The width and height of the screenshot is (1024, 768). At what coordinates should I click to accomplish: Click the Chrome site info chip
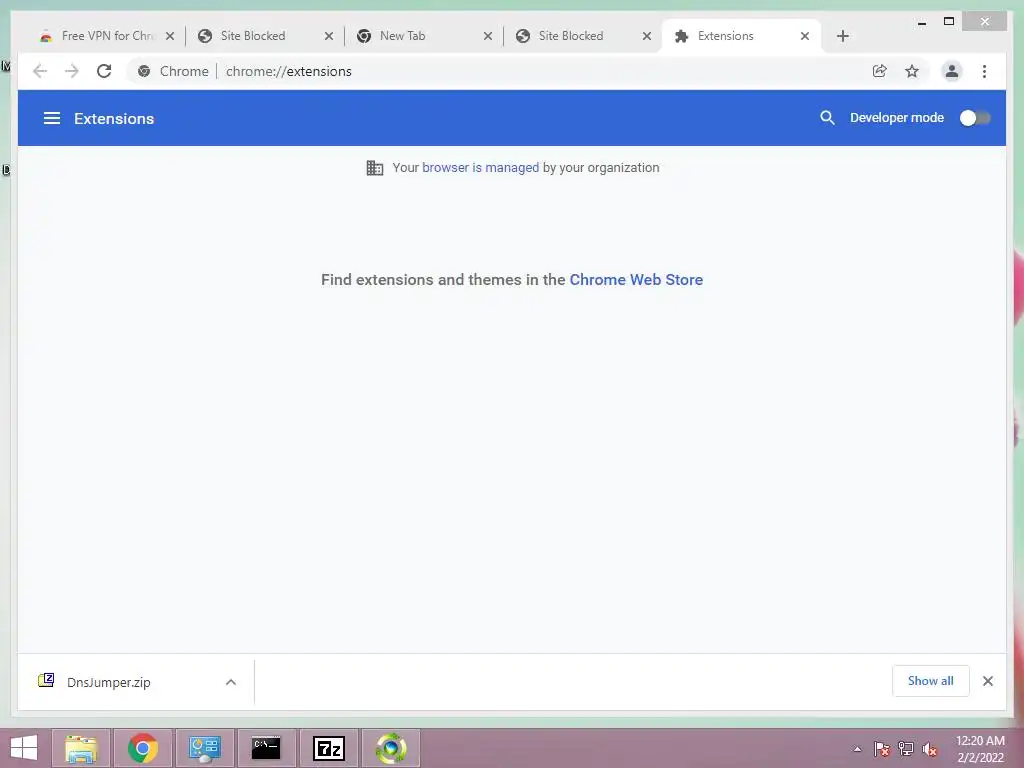click(x=174, y=71)
